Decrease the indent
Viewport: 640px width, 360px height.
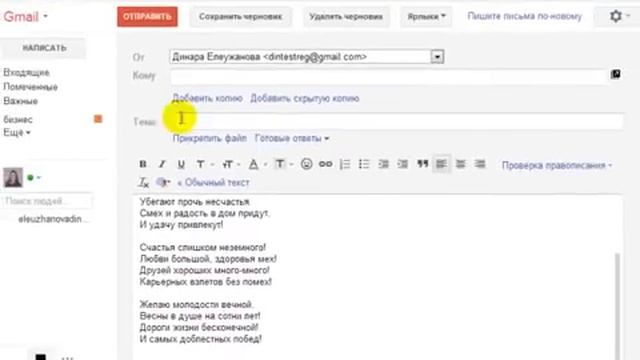[383, 164]
